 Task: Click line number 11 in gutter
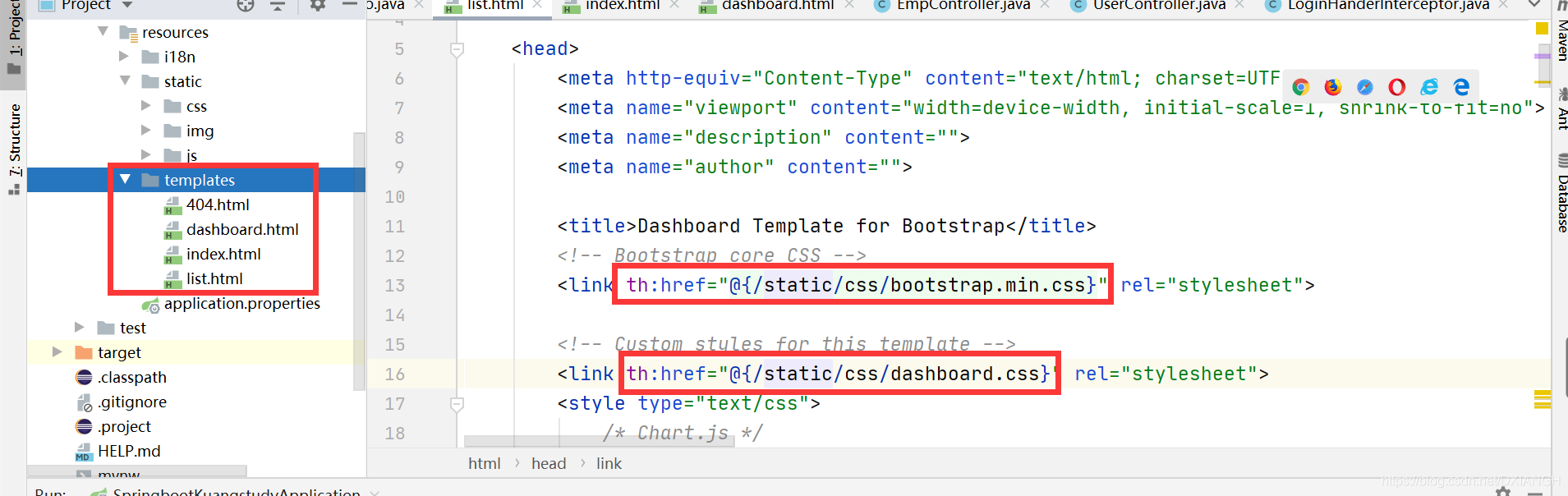pyautogui.click(x=395, y=227)
